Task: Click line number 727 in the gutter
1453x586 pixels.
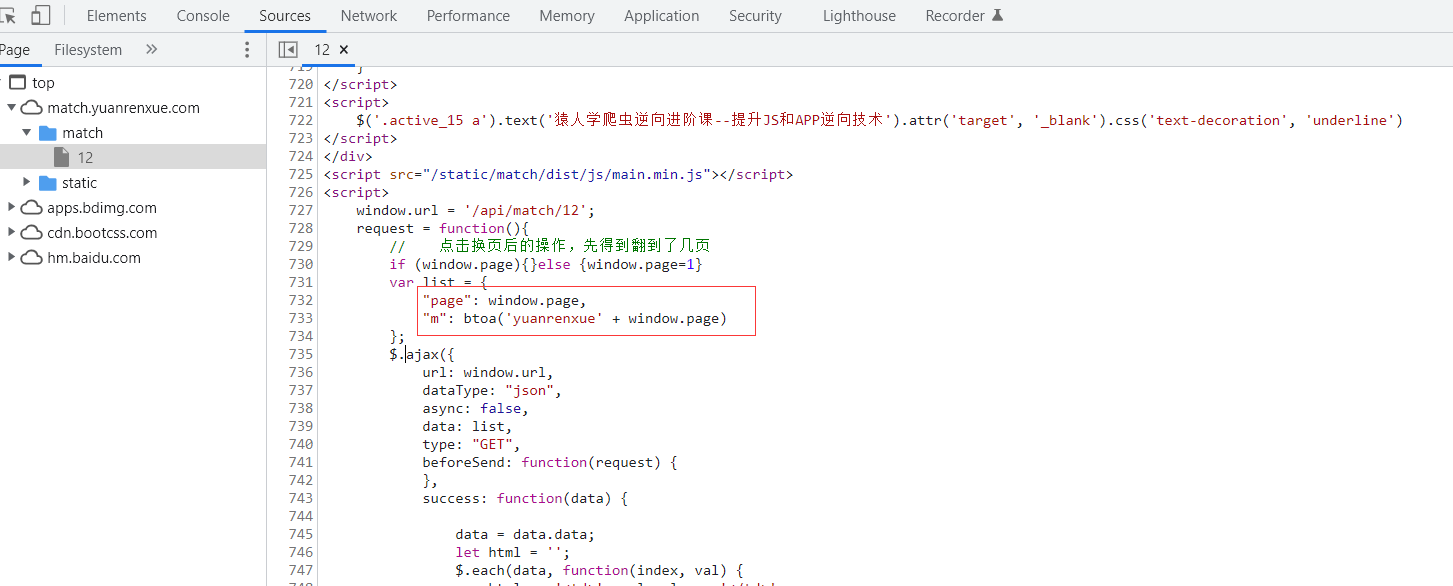Action: (x=300, y=210)
